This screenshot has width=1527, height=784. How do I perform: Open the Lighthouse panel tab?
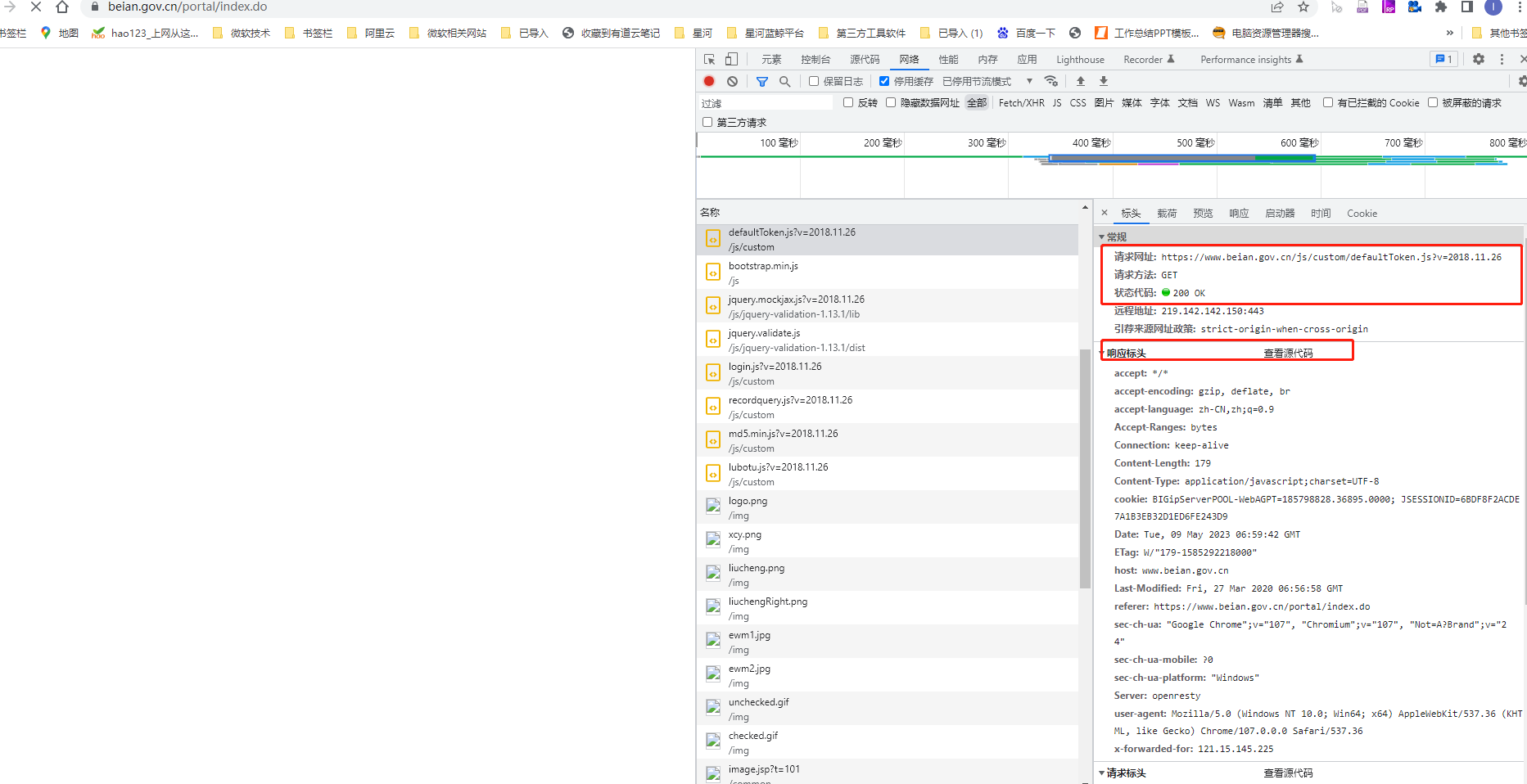tap(1080, 59)
